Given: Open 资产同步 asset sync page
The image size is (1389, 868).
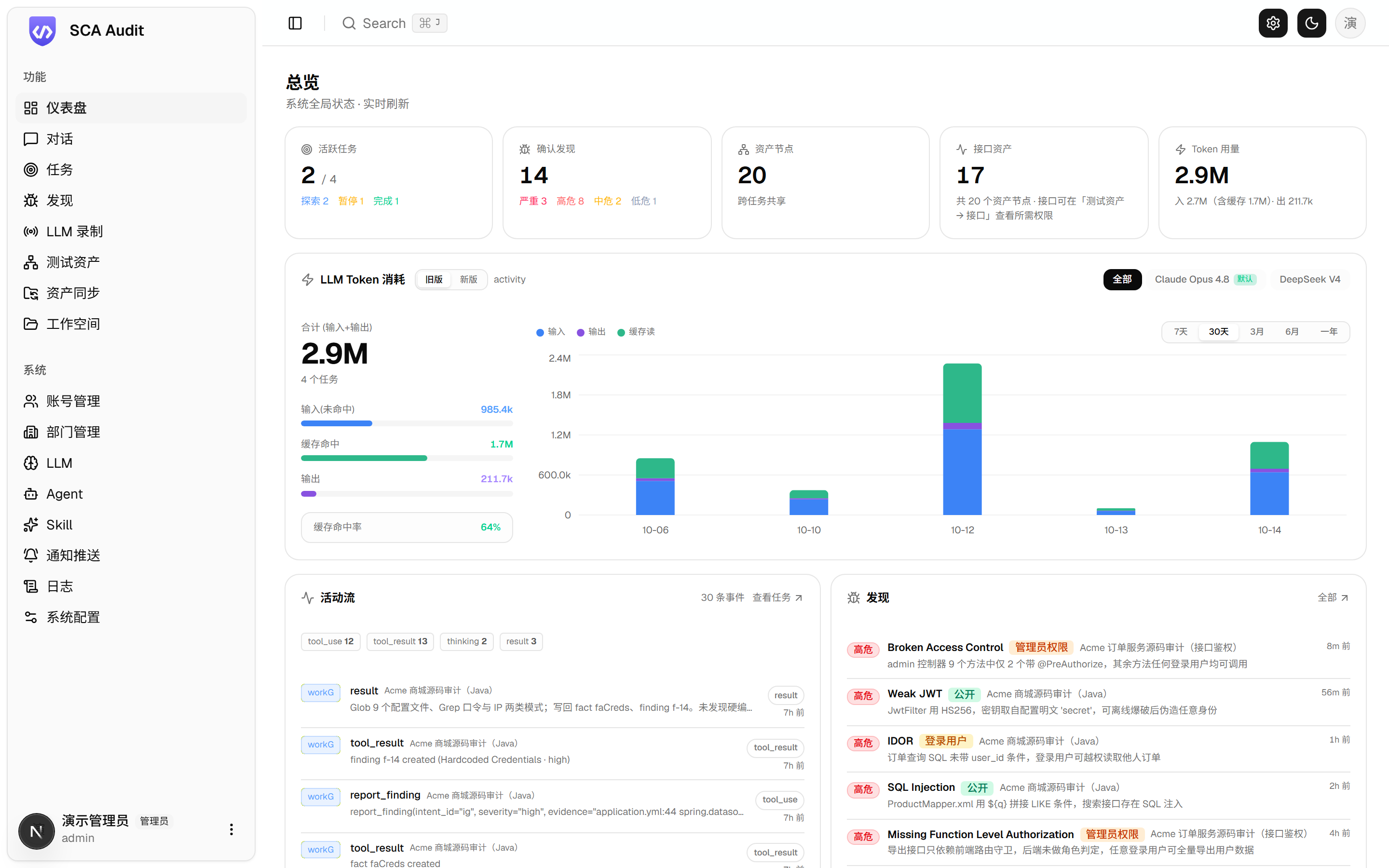Looking at the screenshot, I should [131, 293].
